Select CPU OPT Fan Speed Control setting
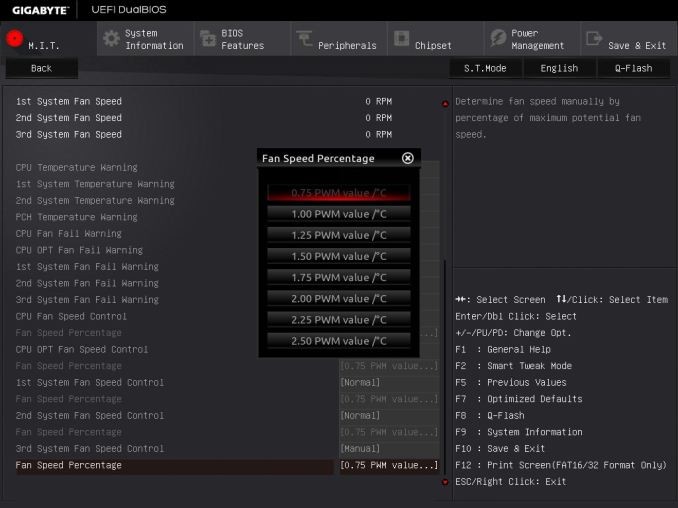This screenshot has width=678, height=508. coord(82,349)
